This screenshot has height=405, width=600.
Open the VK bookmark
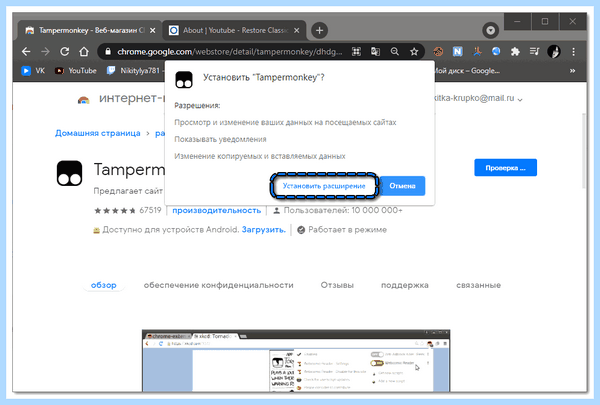(x=33, y=71)
